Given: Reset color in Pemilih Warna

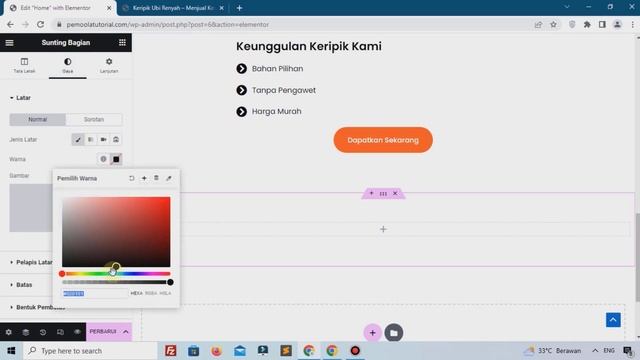Looking at the screenshot, I should (131, 178).
